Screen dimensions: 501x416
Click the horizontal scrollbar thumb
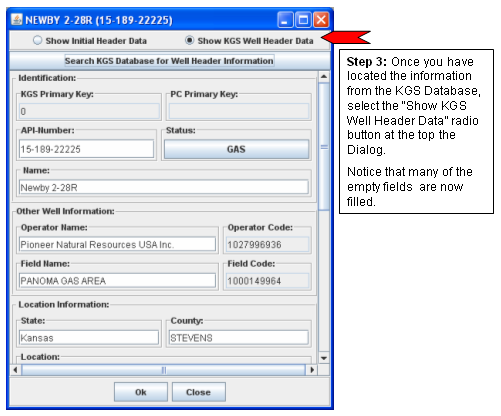[x=163, y=370]
